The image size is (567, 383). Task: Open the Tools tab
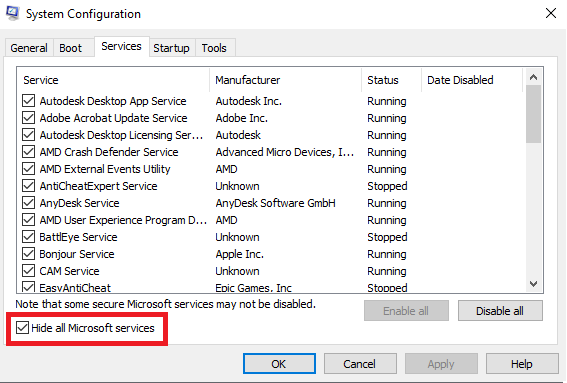[214, 48]
